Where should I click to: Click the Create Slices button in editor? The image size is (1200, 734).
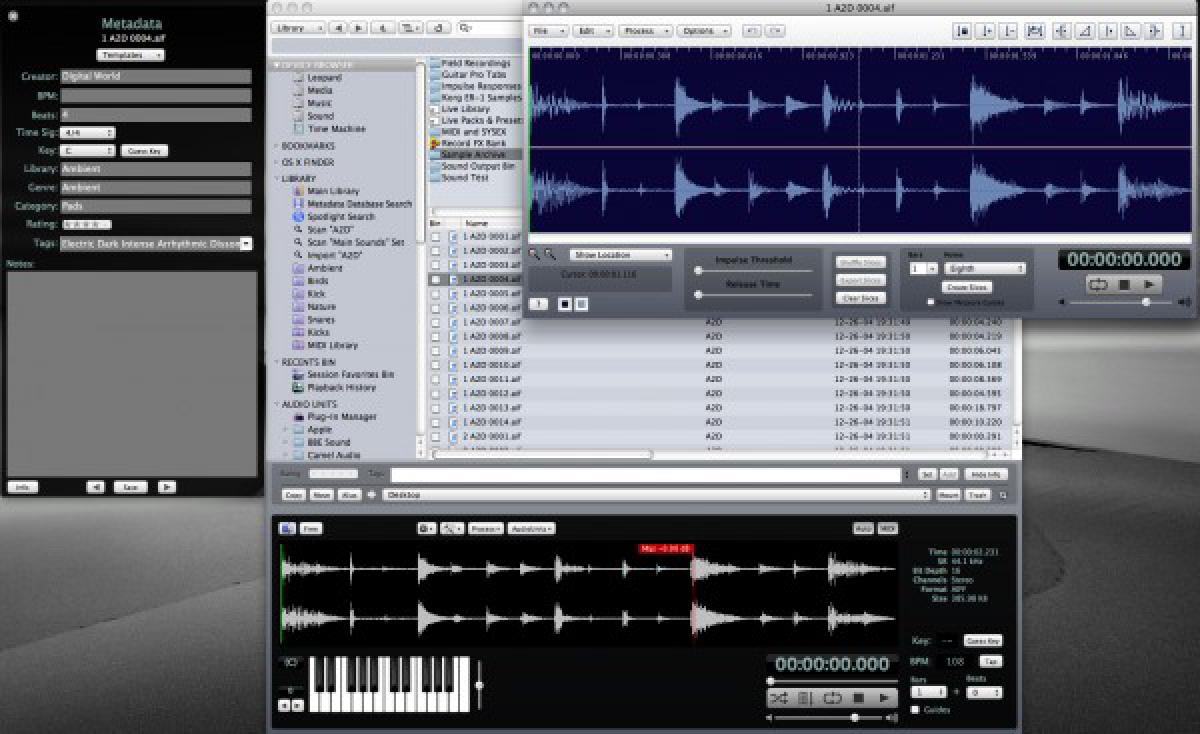coord(967,287)
